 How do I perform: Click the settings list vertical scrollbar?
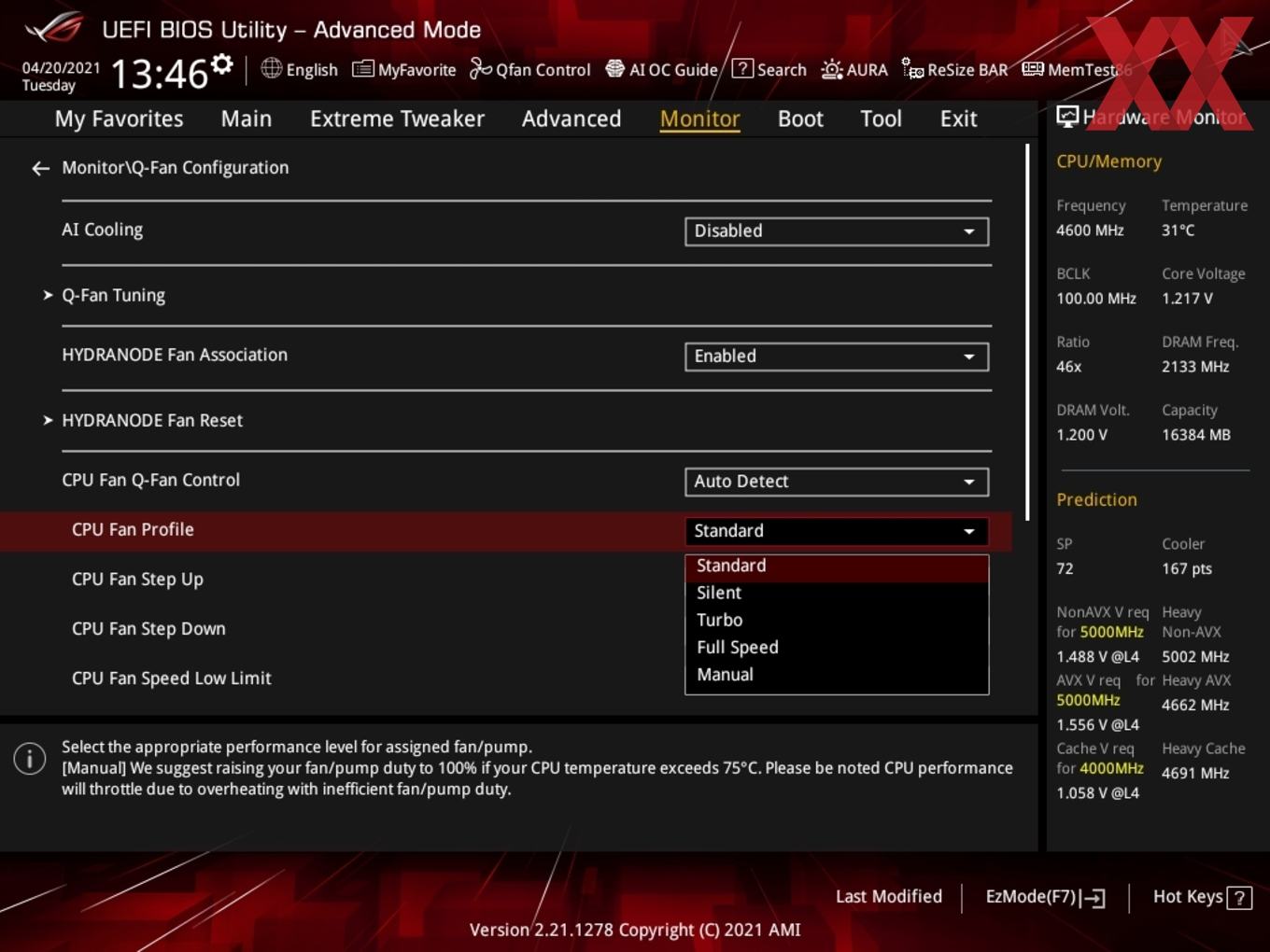click(x=1027, y=332)
